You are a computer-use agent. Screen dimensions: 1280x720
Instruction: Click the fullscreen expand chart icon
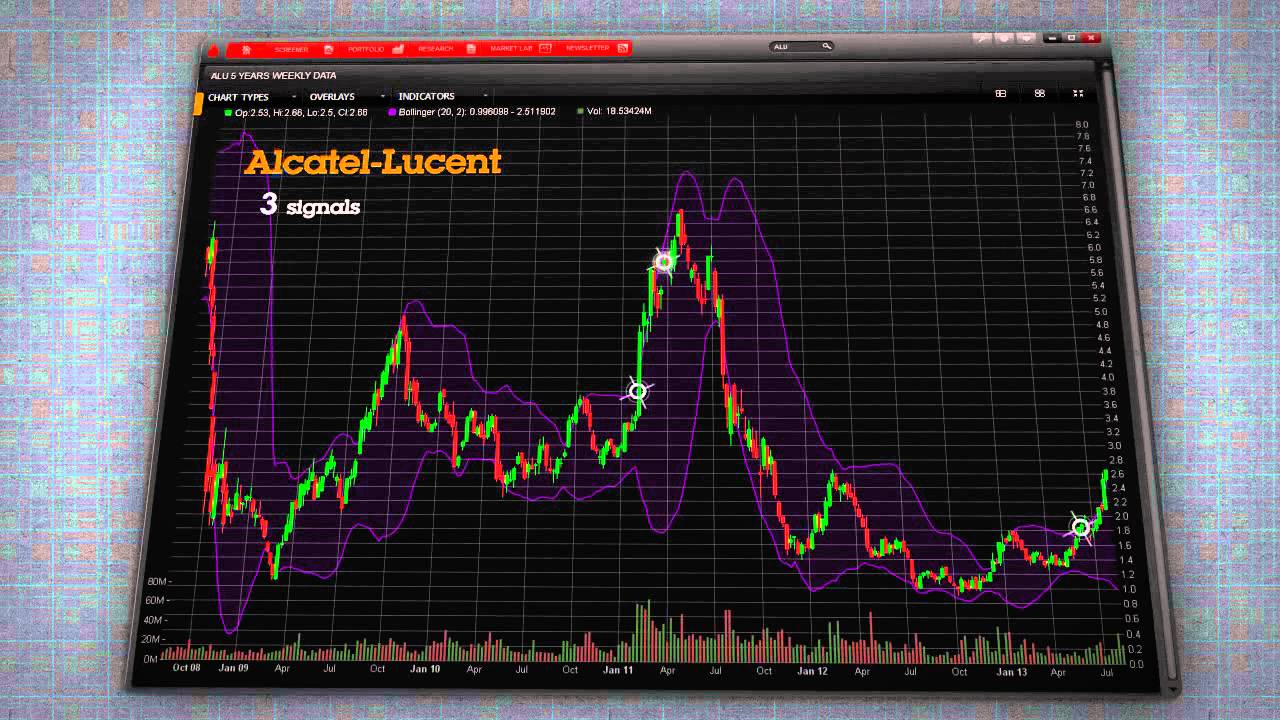click(1078, 93)
